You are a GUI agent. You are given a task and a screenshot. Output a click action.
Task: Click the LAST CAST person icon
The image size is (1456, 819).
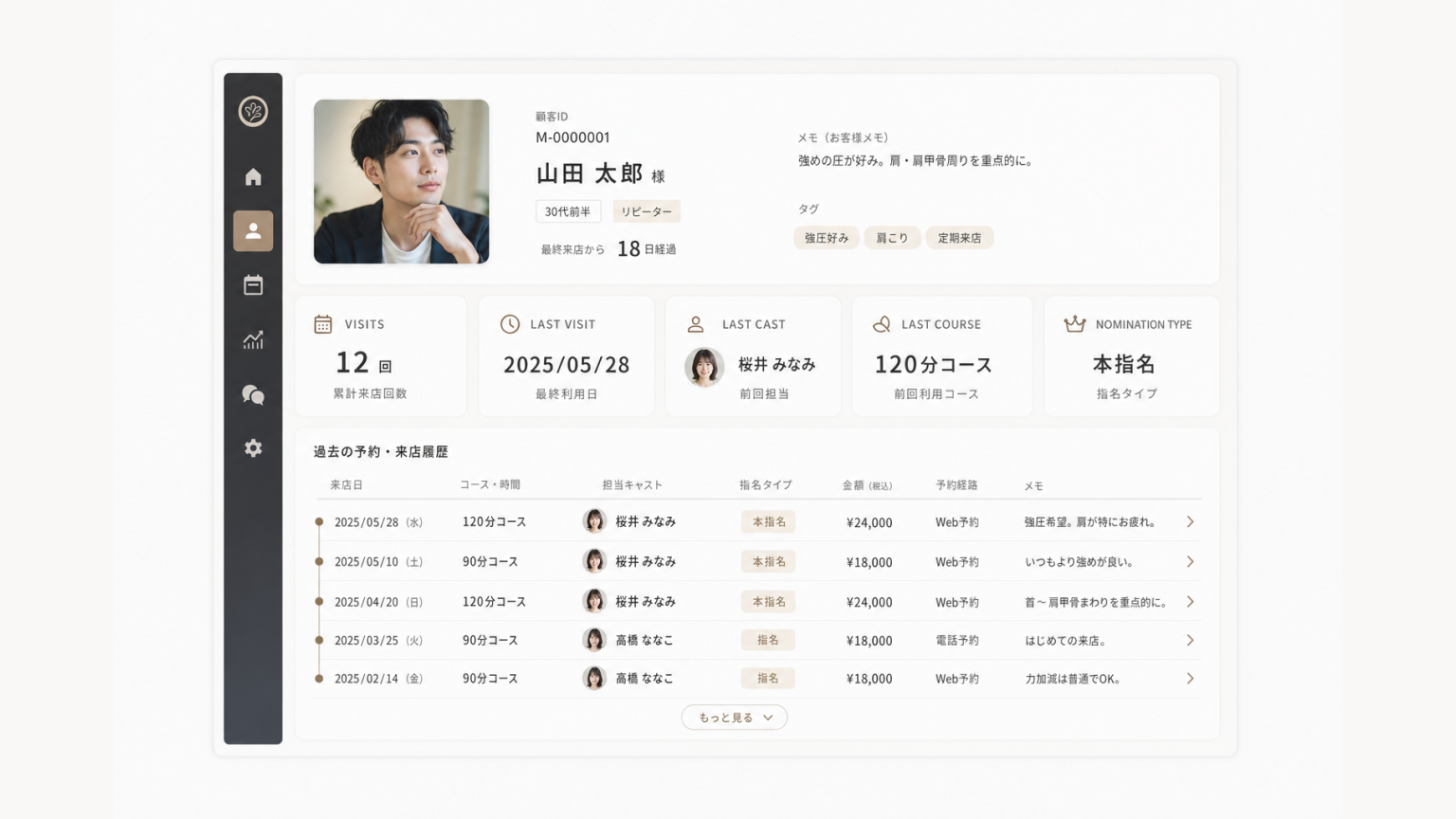696,324
